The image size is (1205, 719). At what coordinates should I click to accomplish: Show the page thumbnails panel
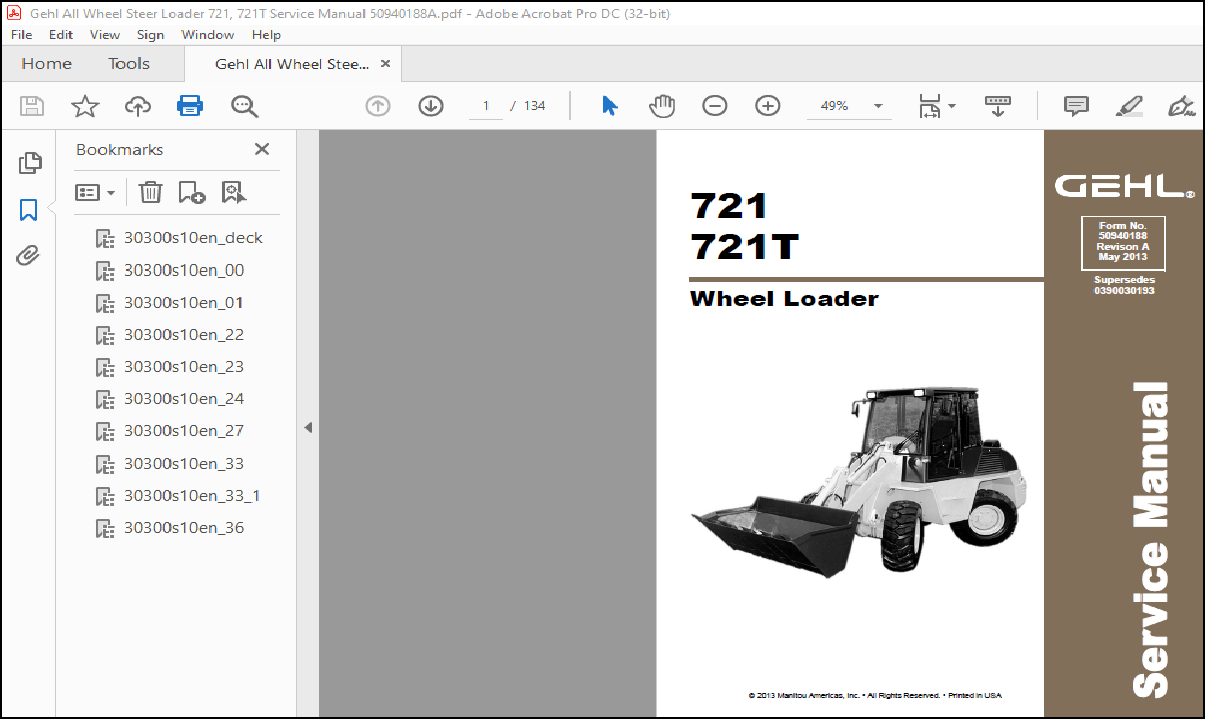pyautogui.click(x=29, y=162)
